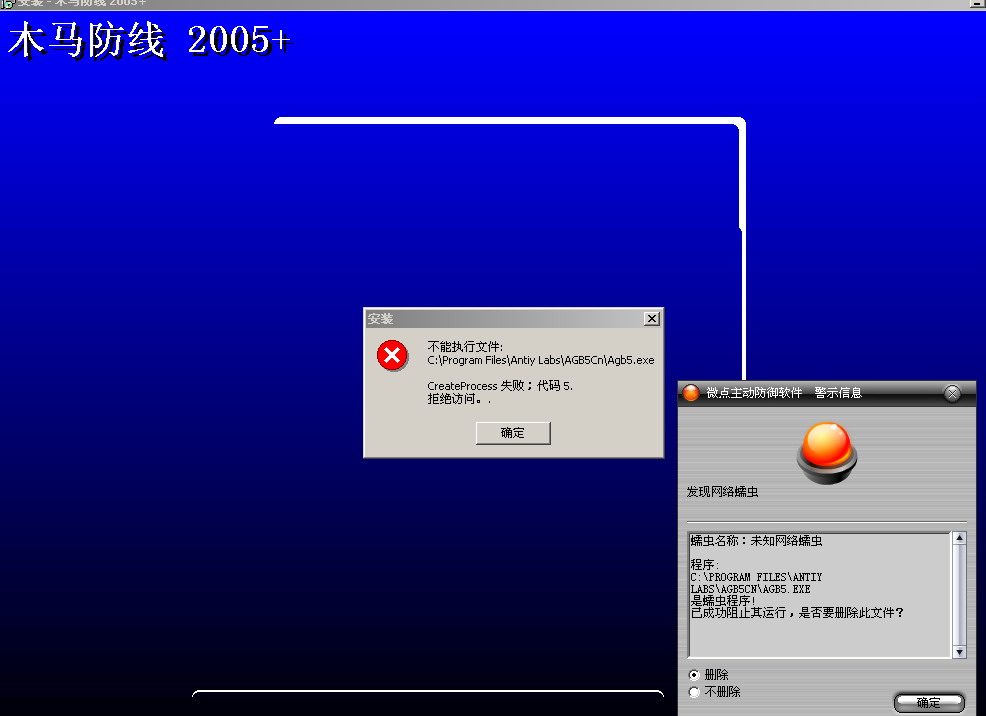Click the 警示信息 alert title text

click(x=838, y=393)
